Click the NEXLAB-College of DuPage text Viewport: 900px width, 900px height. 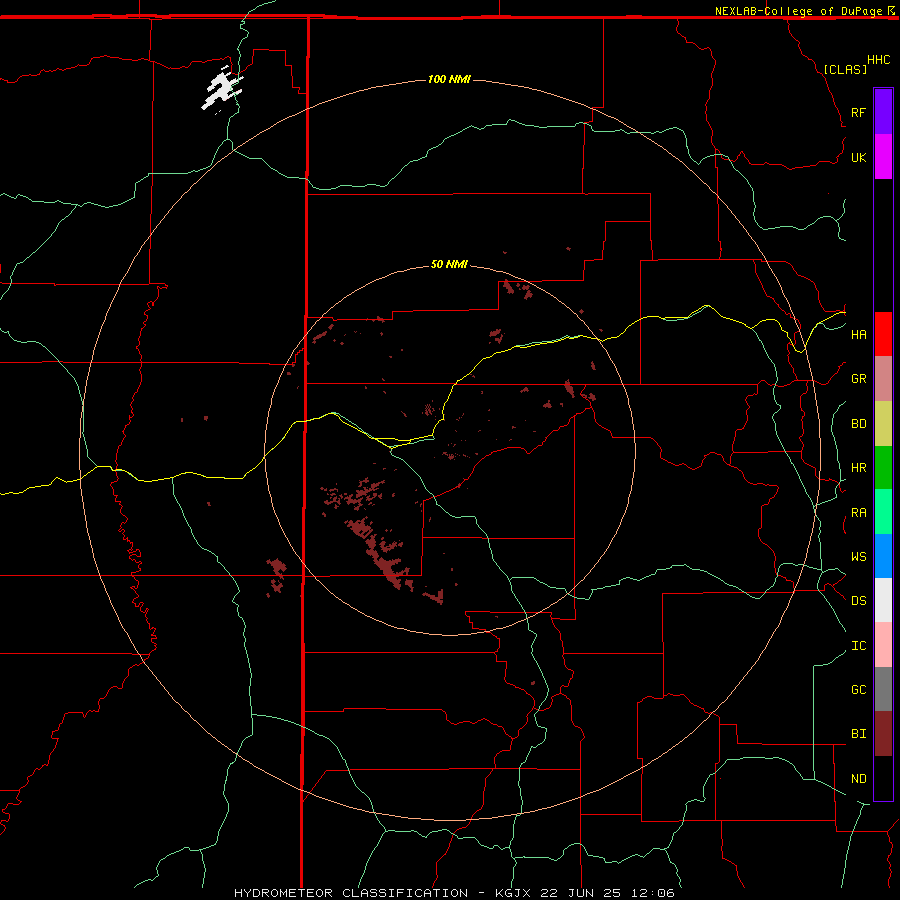coord(798,11)
